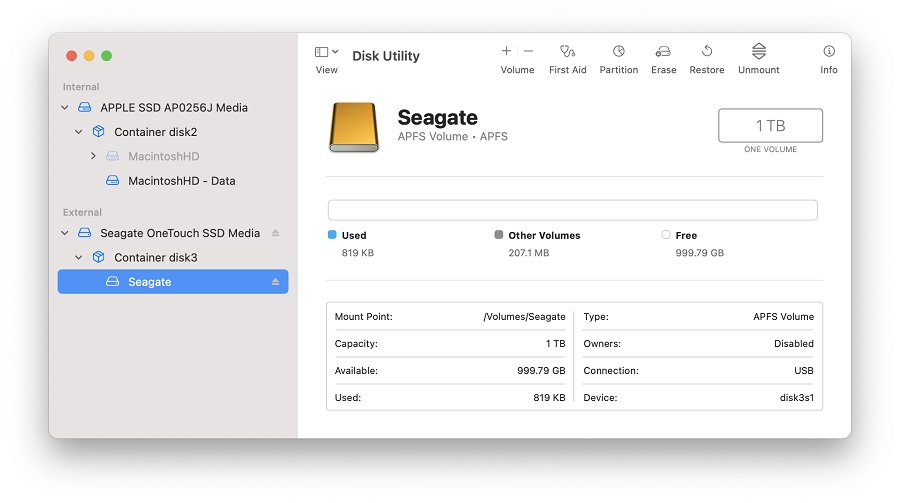Screen dimensions: 900x503
Task: Click the large yellow Seagate drive thumbnail
Action: pos(354,127)
